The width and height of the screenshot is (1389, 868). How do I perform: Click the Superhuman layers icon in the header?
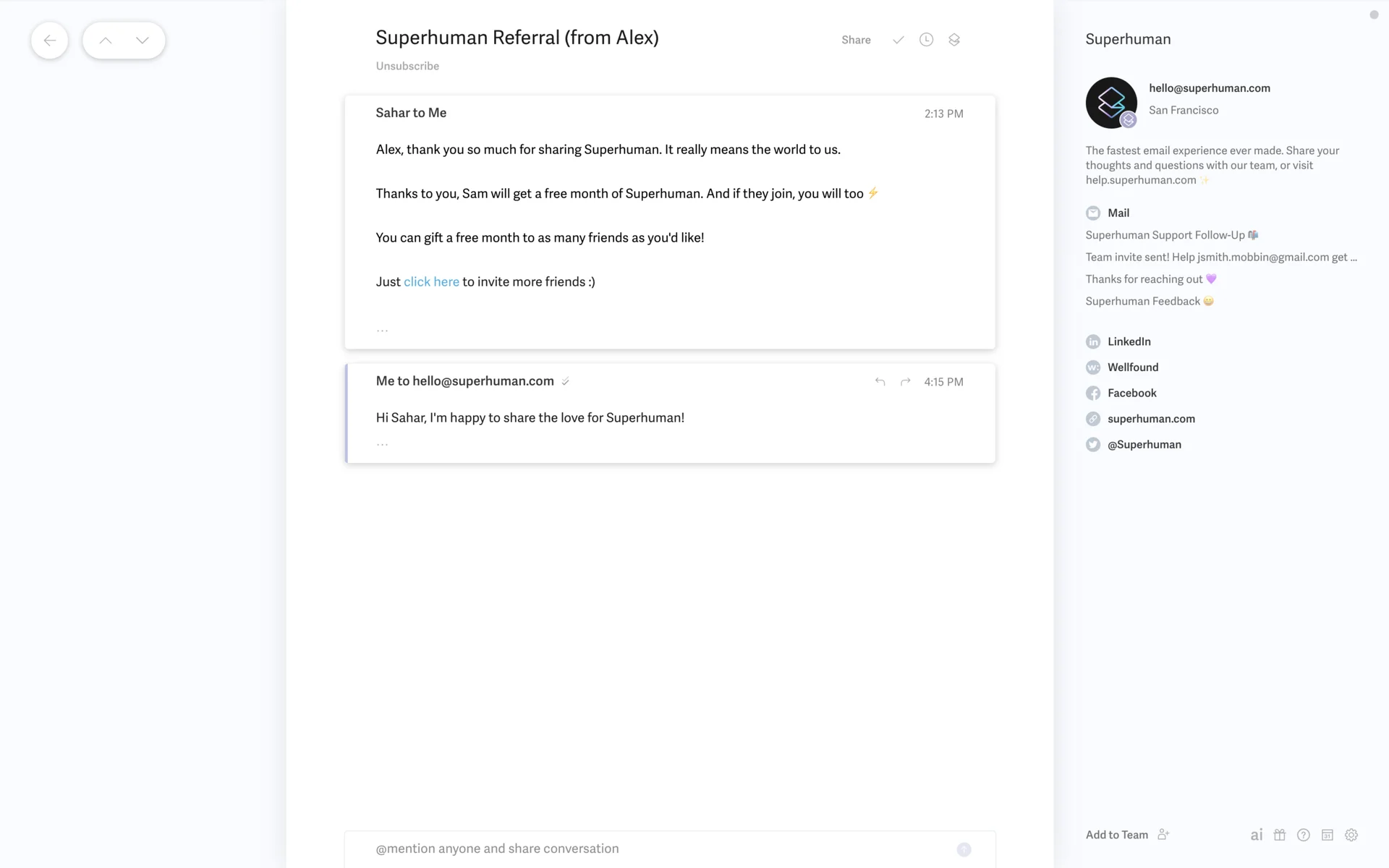click(954, 40)
